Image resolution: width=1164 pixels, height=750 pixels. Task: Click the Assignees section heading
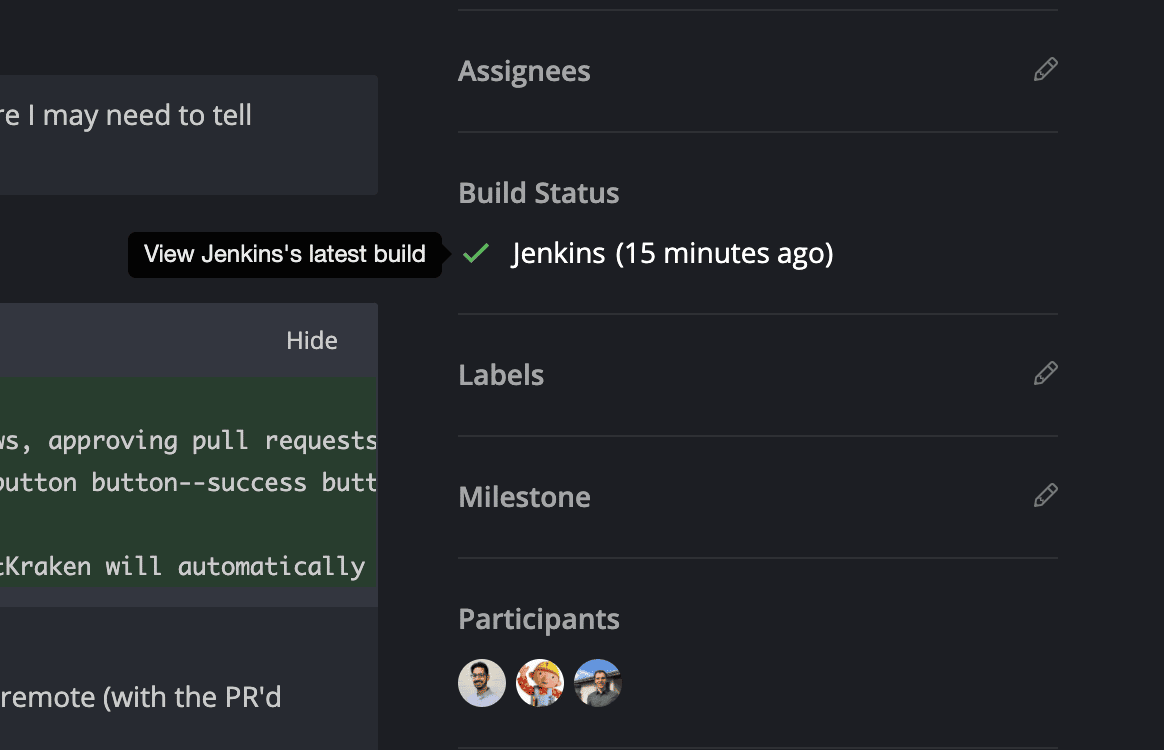(523, 70)
